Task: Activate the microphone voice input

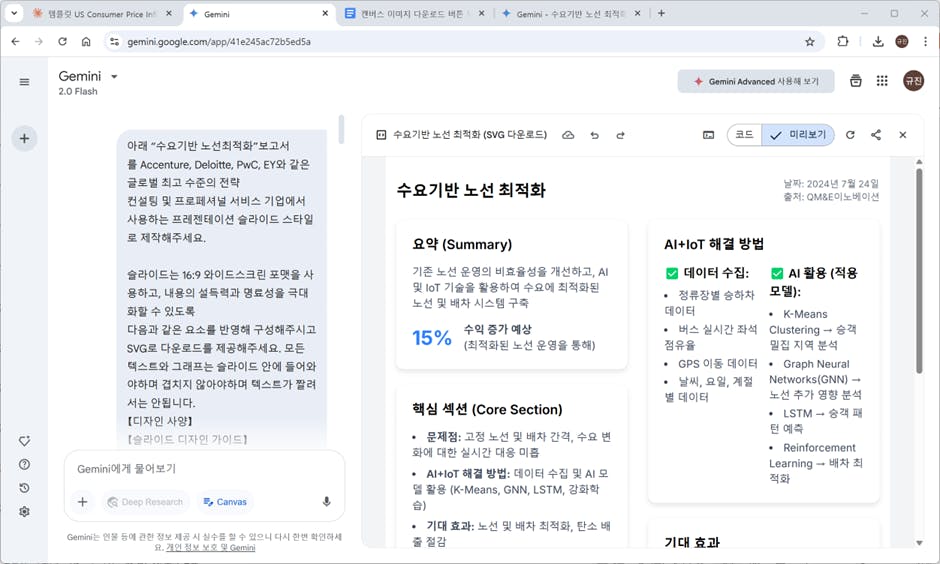Action: 327,502
